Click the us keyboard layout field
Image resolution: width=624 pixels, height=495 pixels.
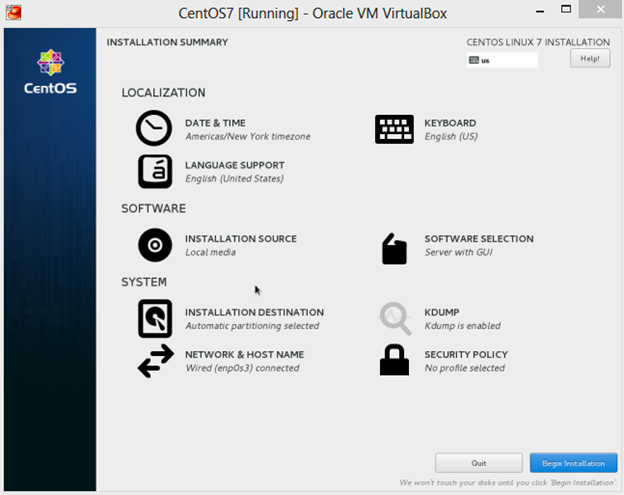click(x=502, y=60)
